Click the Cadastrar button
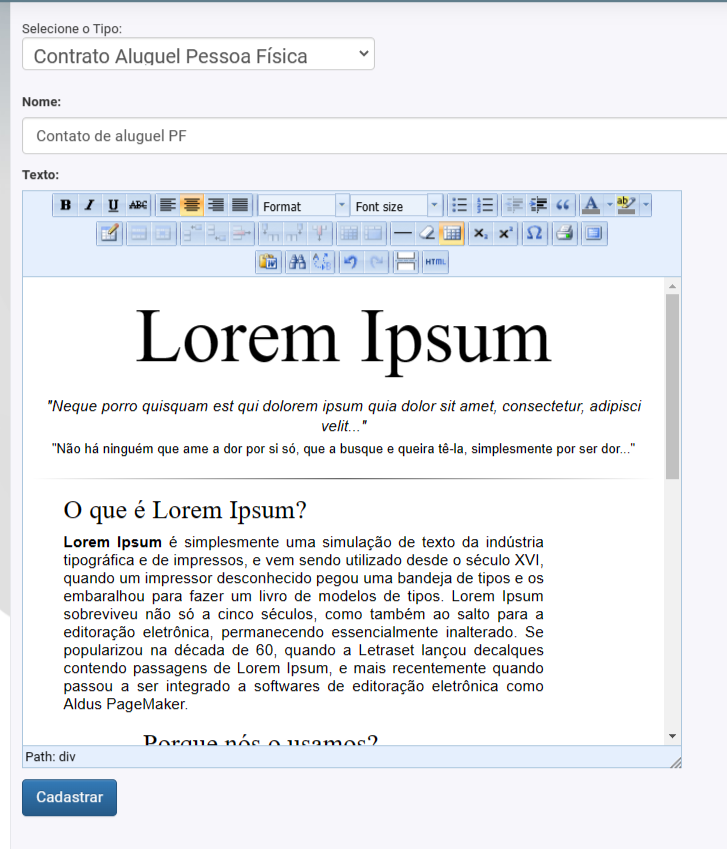The width and height of the screenshot is (727, 849). point(69,797)
